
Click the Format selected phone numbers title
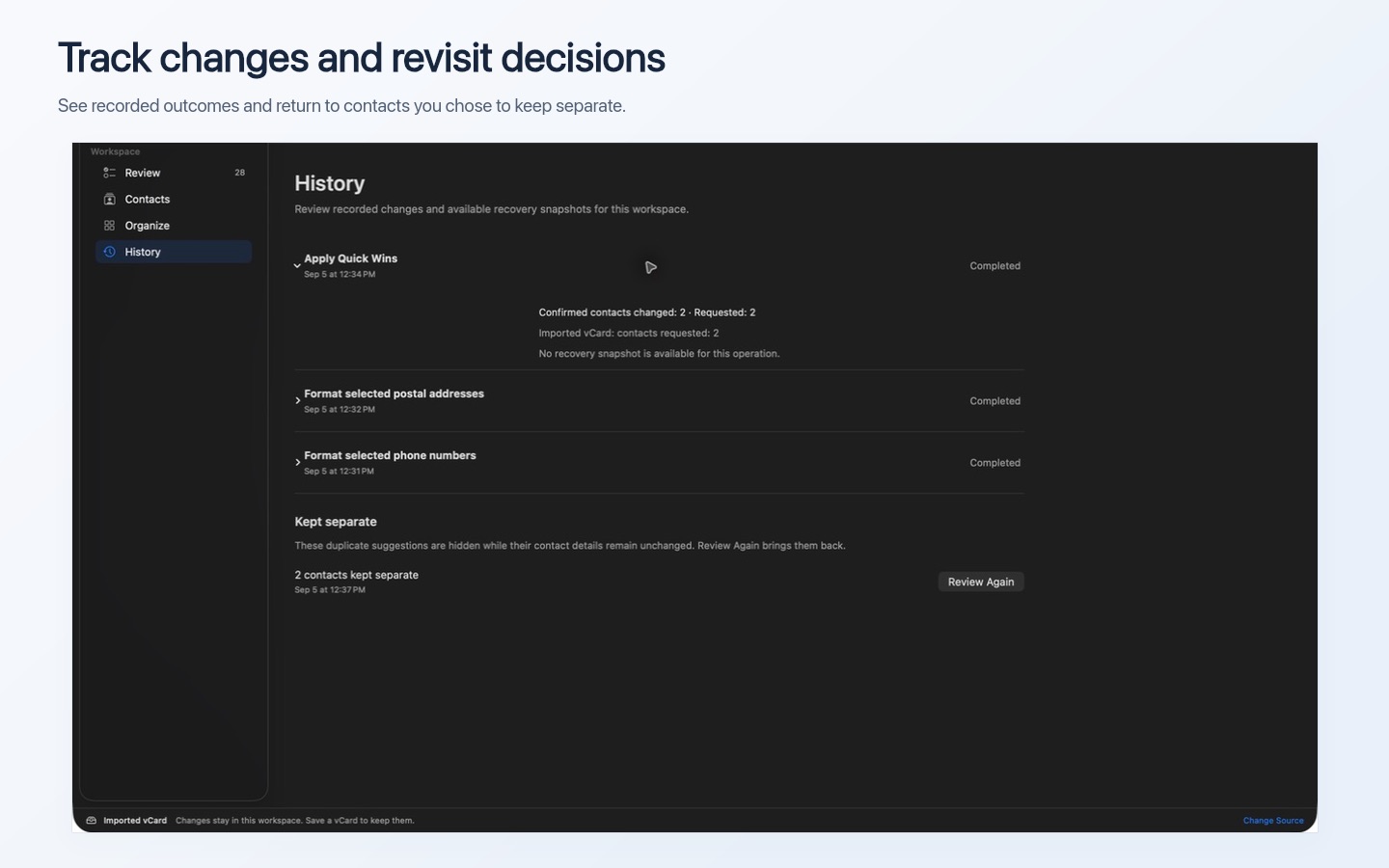[x=390, y=455]
